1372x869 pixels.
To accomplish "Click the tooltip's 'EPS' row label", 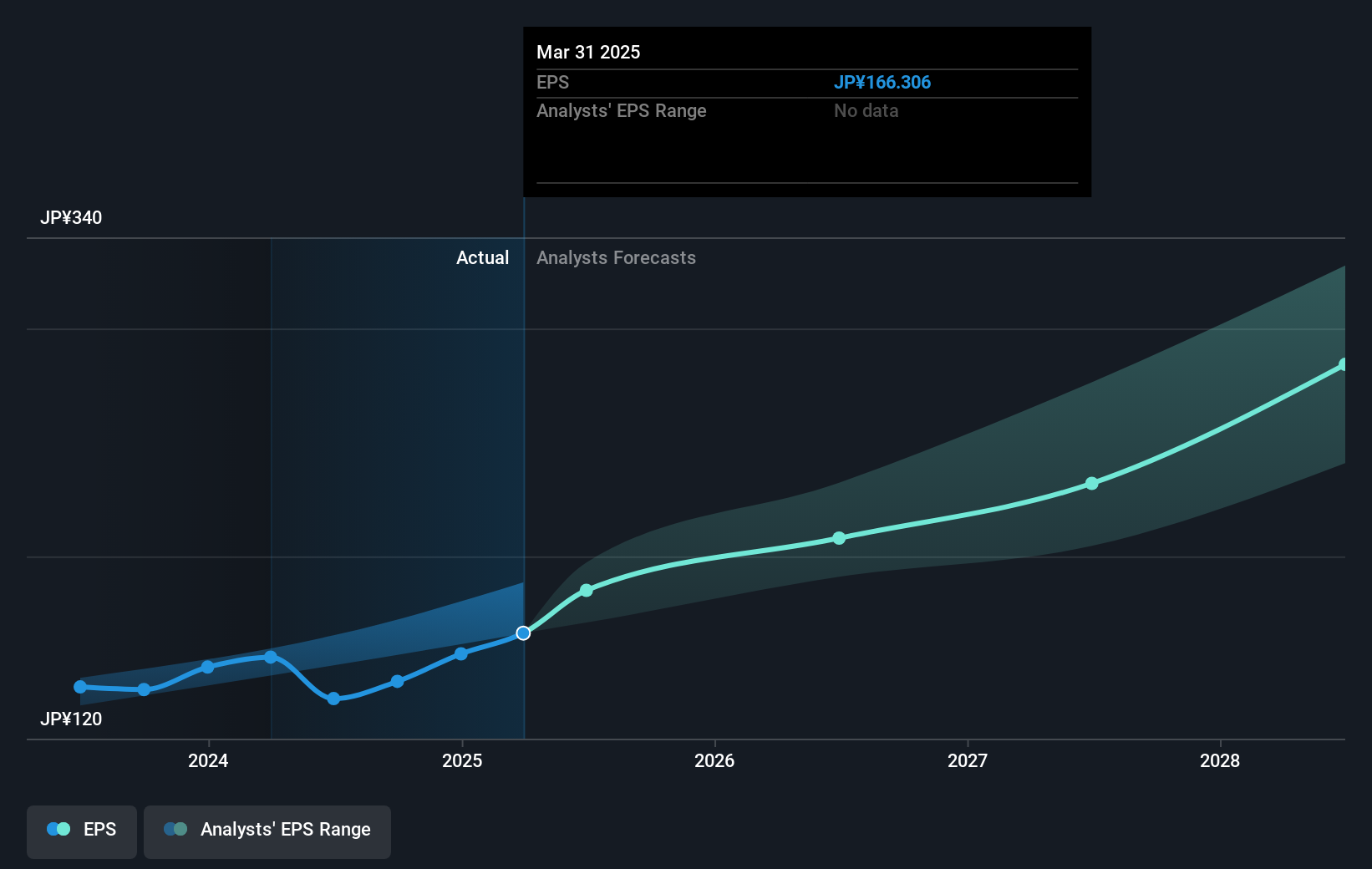I will [552, 82].
